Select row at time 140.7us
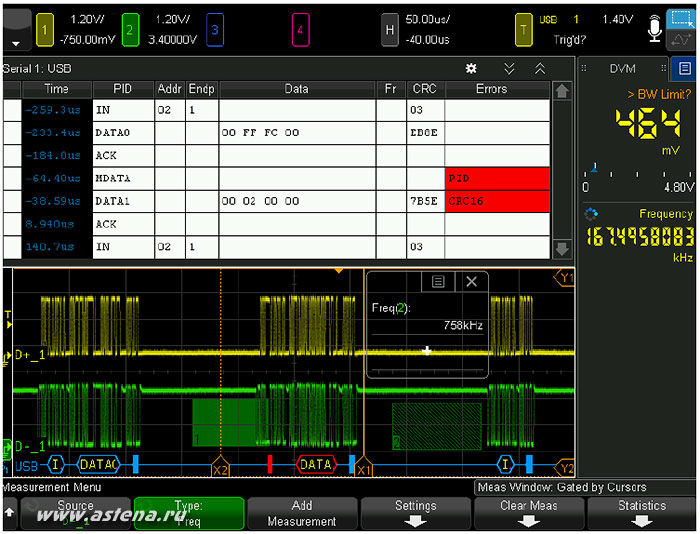 coord(277,247)
